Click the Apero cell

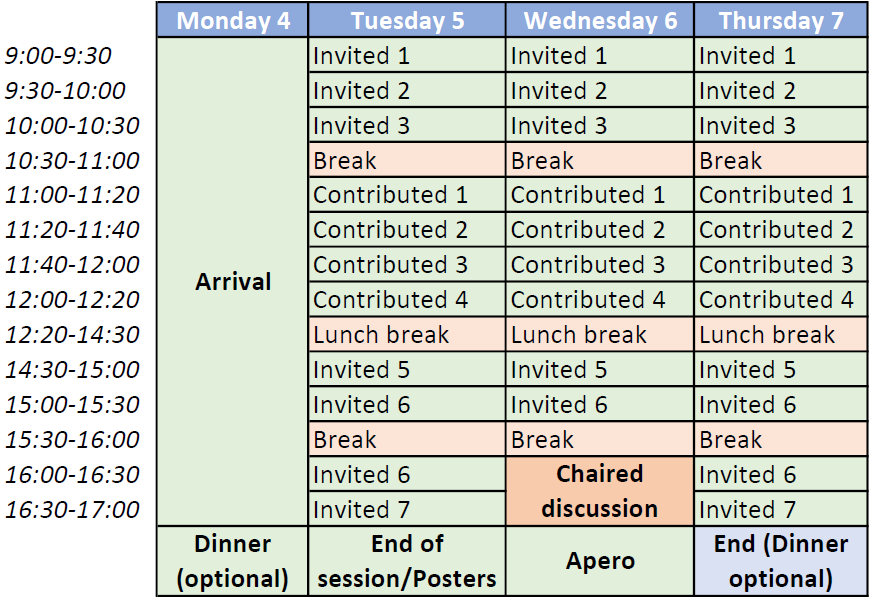pyautogui.click(x=600, y=561)
